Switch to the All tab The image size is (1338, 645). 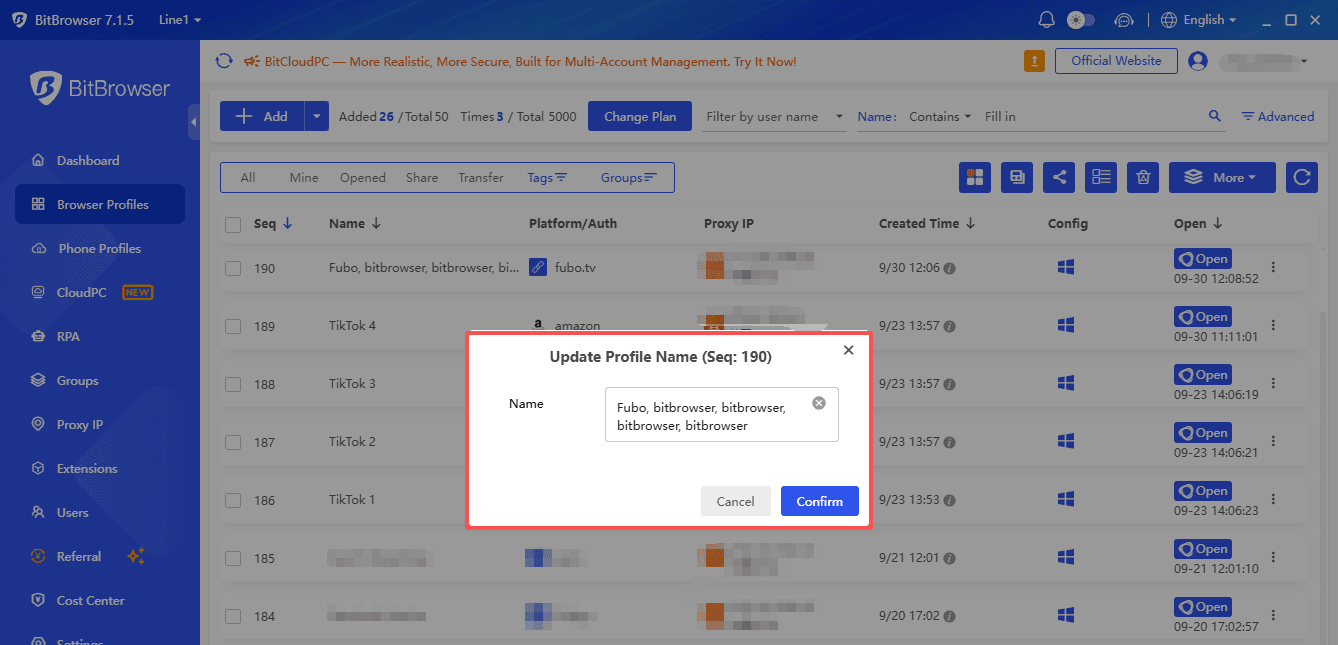(x=248, y=177)
